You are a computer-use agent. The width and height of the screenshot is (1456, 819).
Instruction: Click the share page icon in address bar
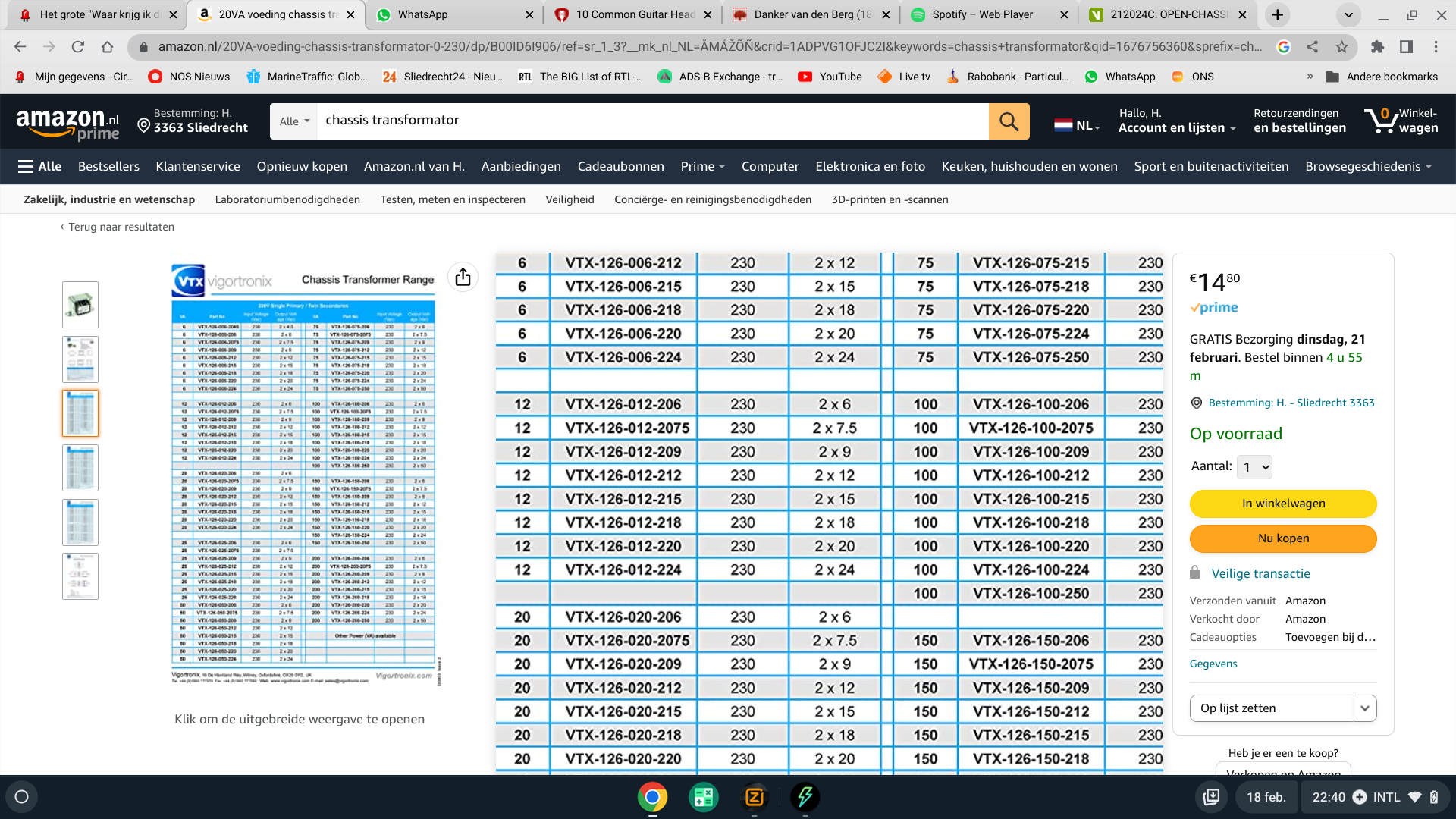(x=1313, y=47)
